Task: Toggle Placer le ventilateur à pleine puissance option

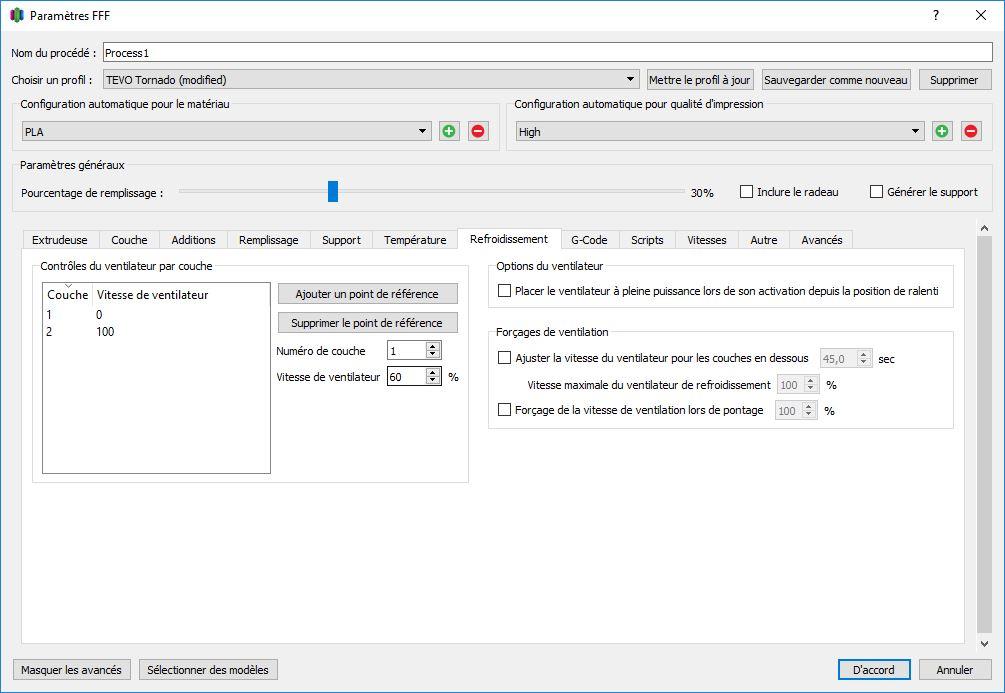Action: point(504,291)
